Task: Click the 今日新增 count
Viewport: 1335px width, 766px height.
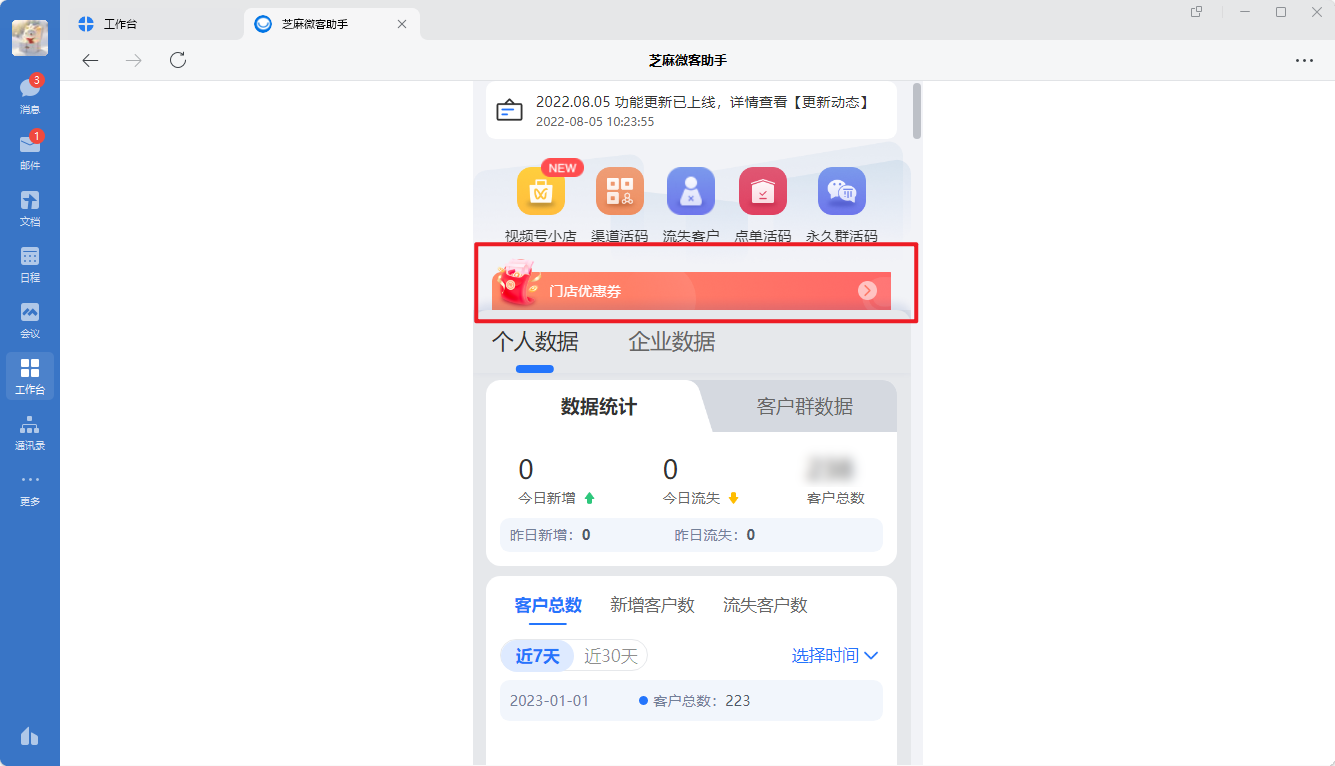Action: (526, 469)
